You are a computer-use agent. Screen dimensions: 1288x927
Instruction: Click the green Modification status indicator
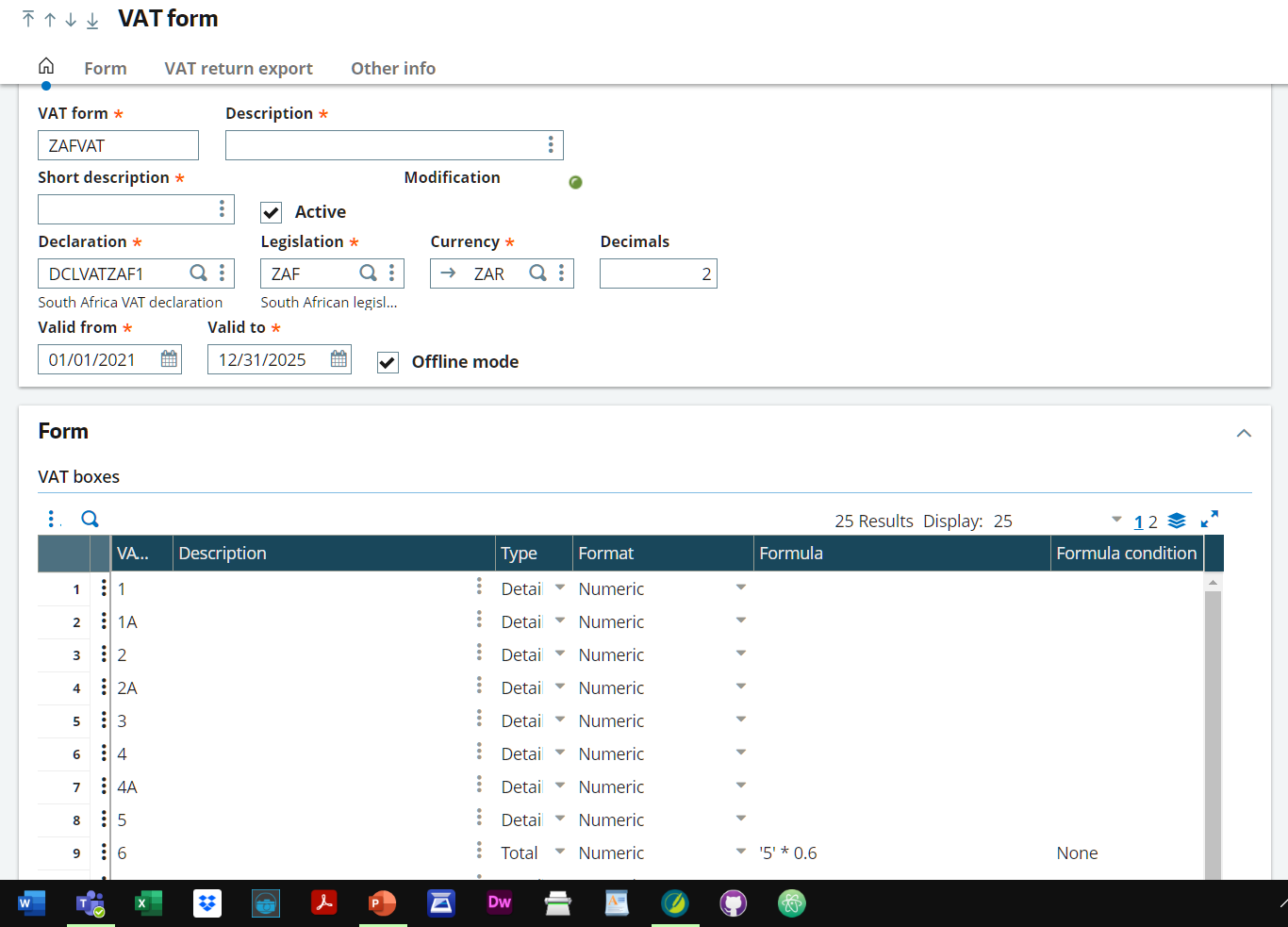575,182
